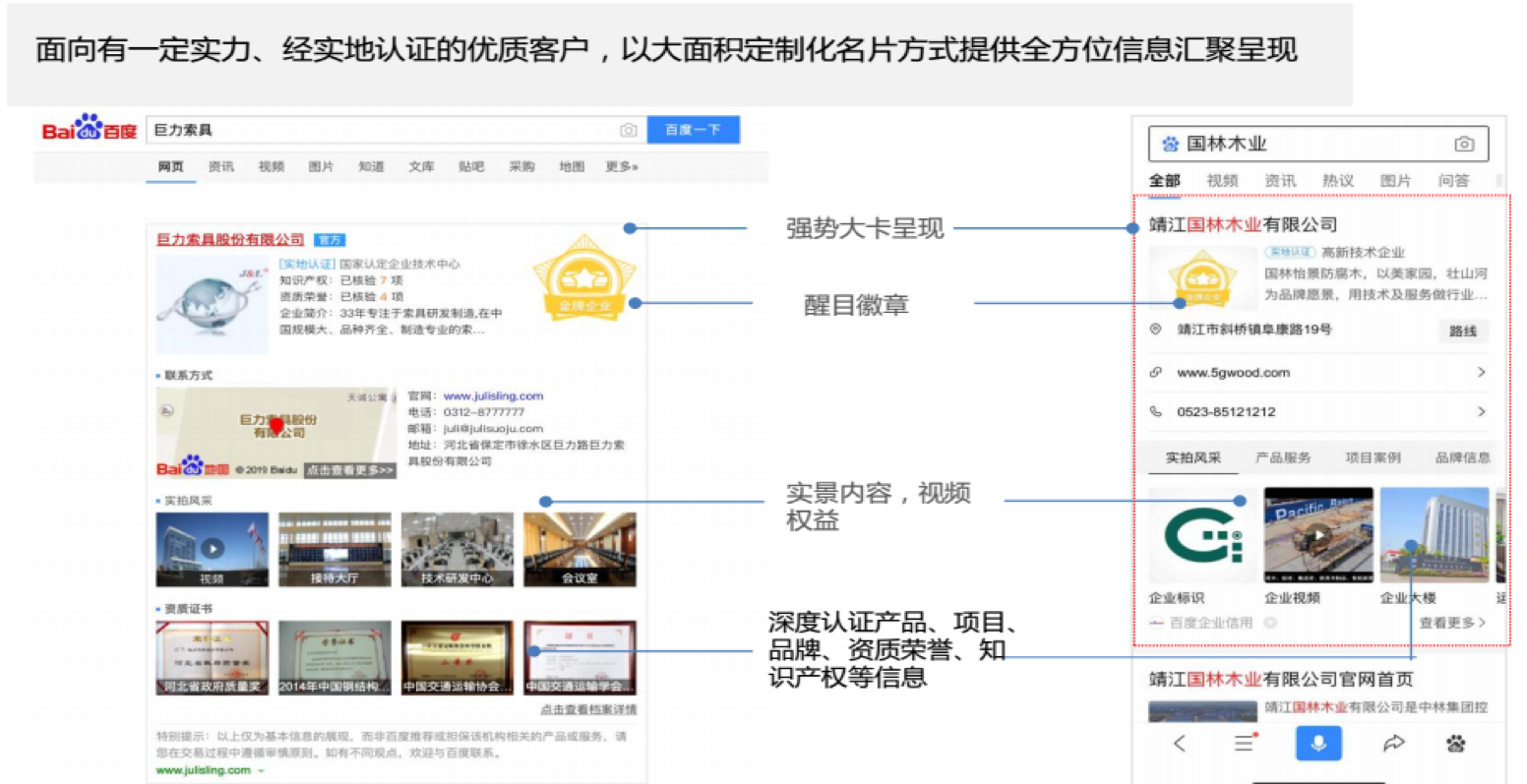Click the gold 金牌企业 badge on desktop card
The width and height of the screenshot is (1527, 784).
point(584,277)
